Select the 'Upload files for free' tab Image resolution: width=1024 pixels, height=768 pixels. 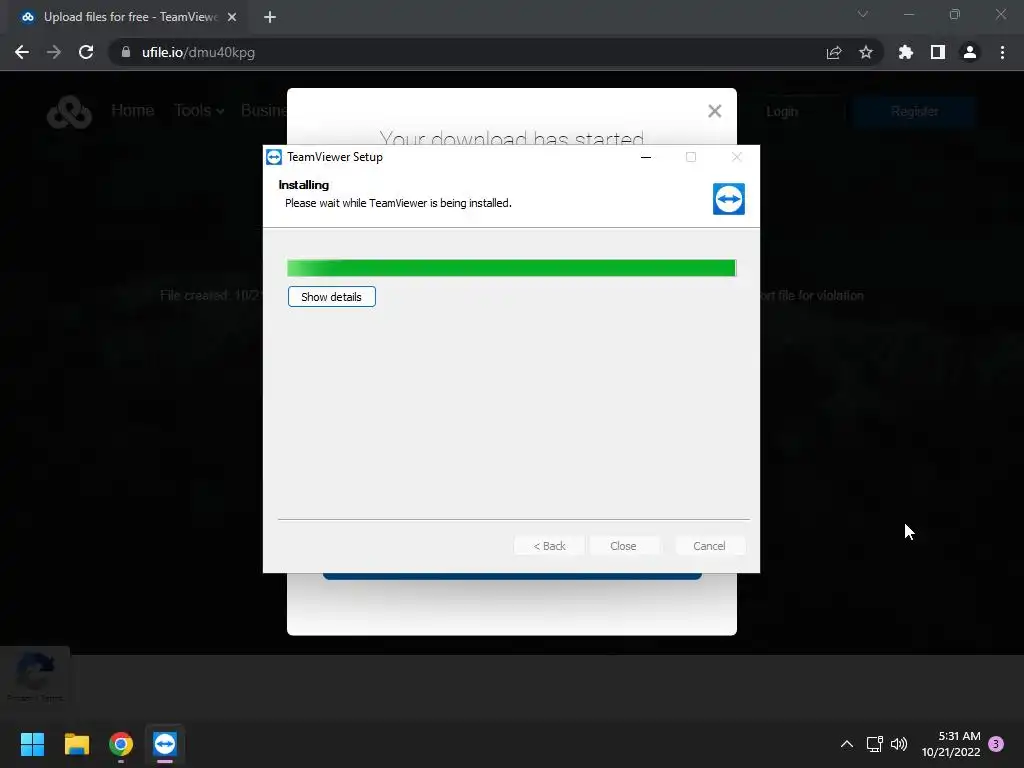pyautogui.click(x=125, y=17)
